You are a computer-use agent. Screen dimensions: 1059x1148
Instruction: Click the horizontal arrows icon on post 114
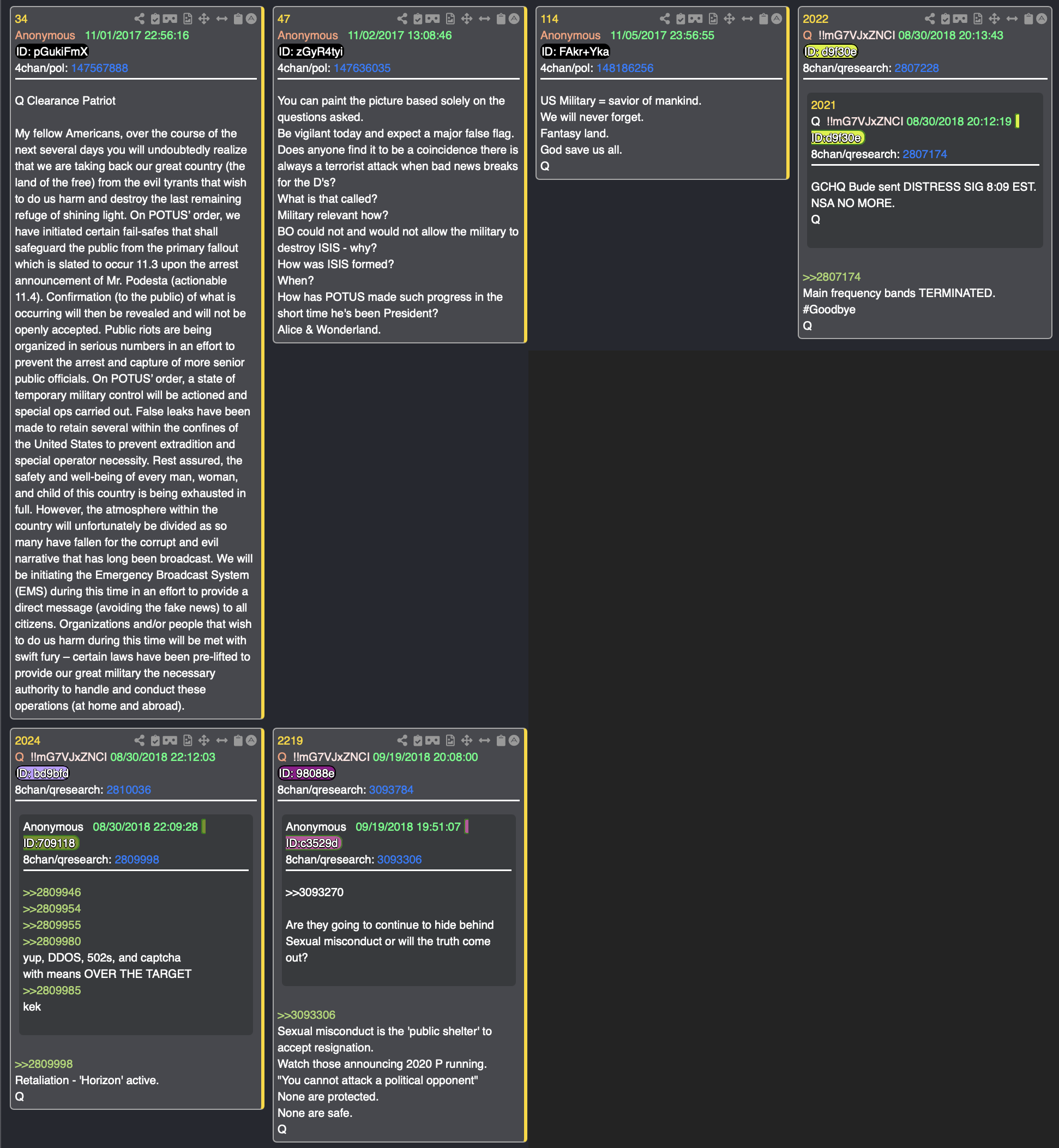(747, 19)
